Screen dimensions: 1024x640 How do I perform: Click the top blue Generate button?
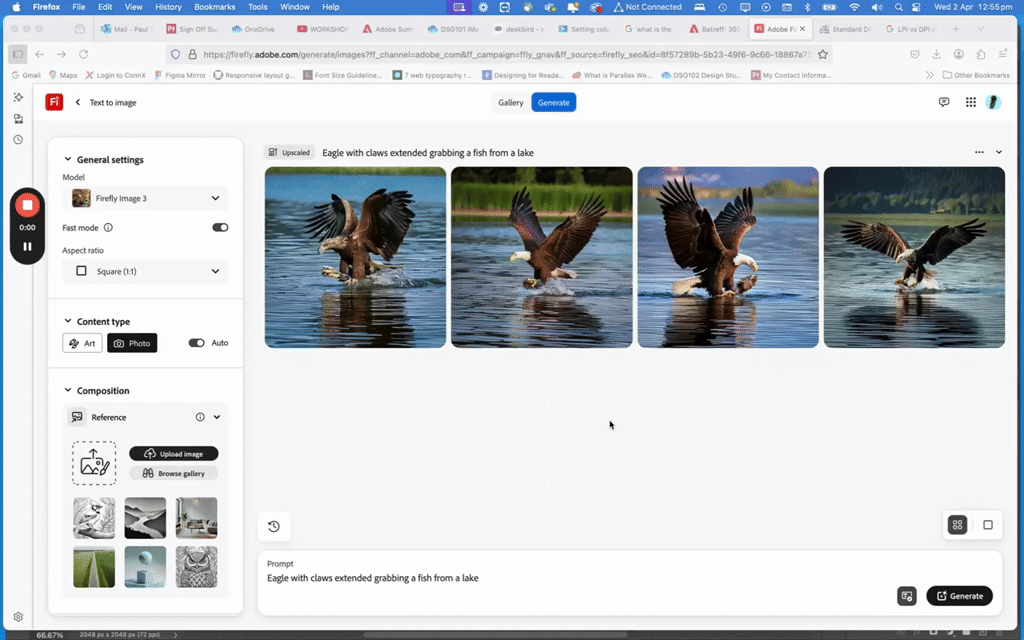pyautogui.click(x=553, y=103)
